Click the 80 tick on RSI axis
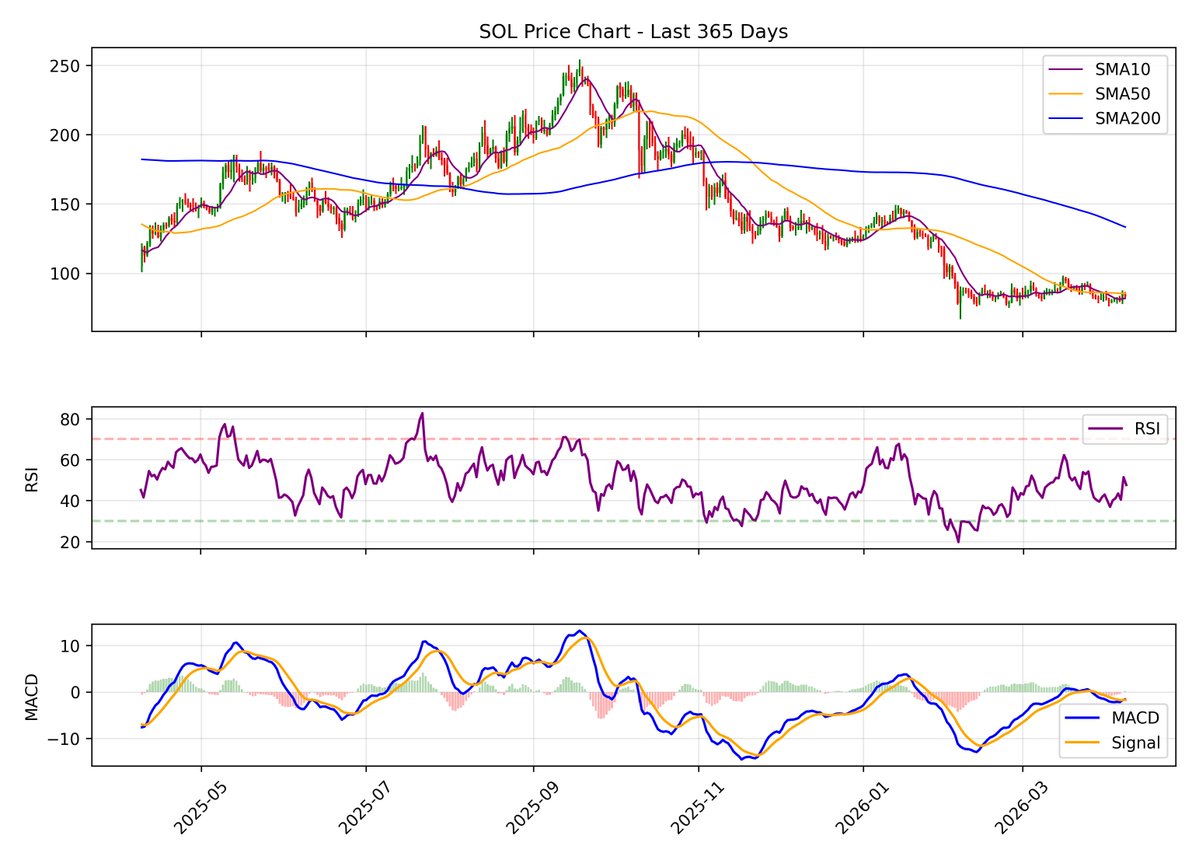Screen dimensions: 1199x860 (70, 420)
